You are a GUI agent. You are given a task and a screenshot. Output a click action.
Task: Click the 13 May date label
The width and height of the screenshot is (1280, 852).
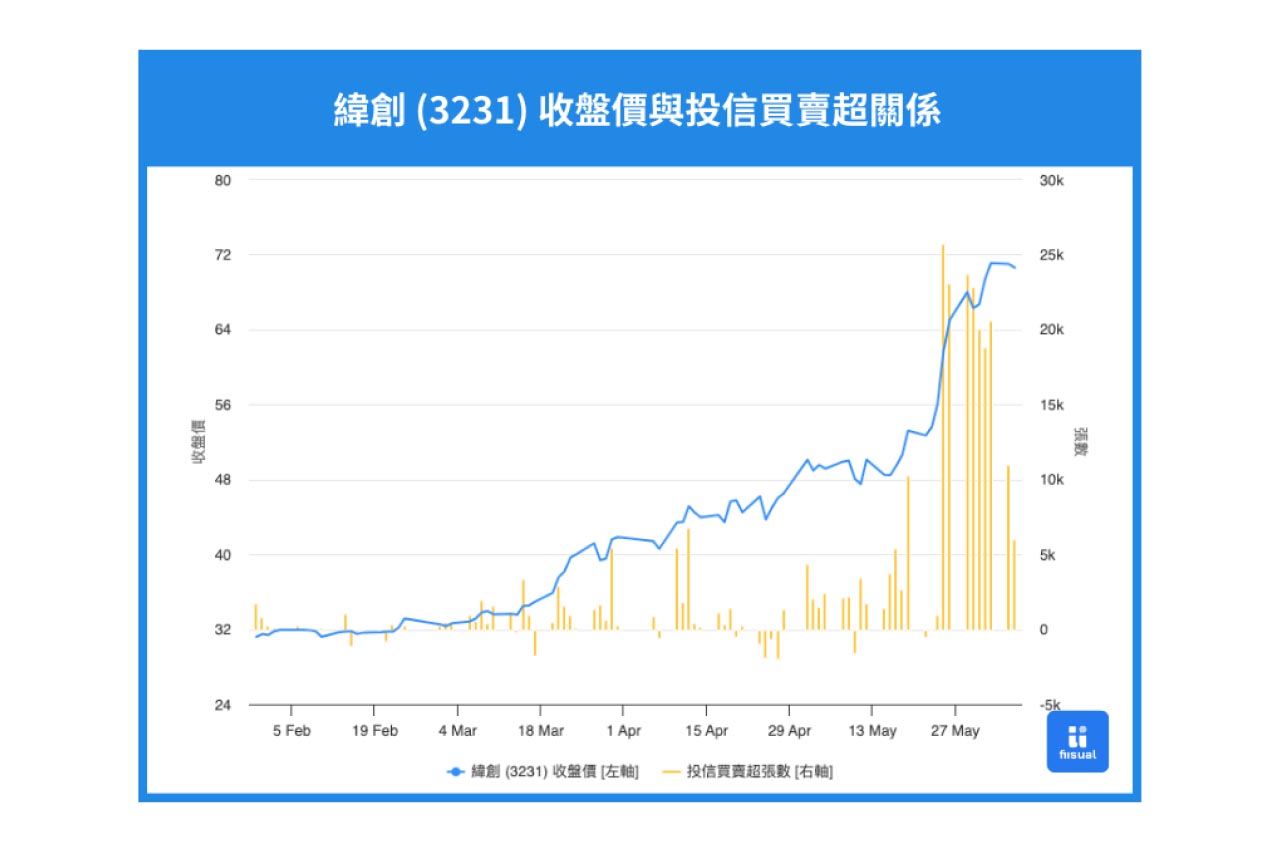tap(872, 731)
